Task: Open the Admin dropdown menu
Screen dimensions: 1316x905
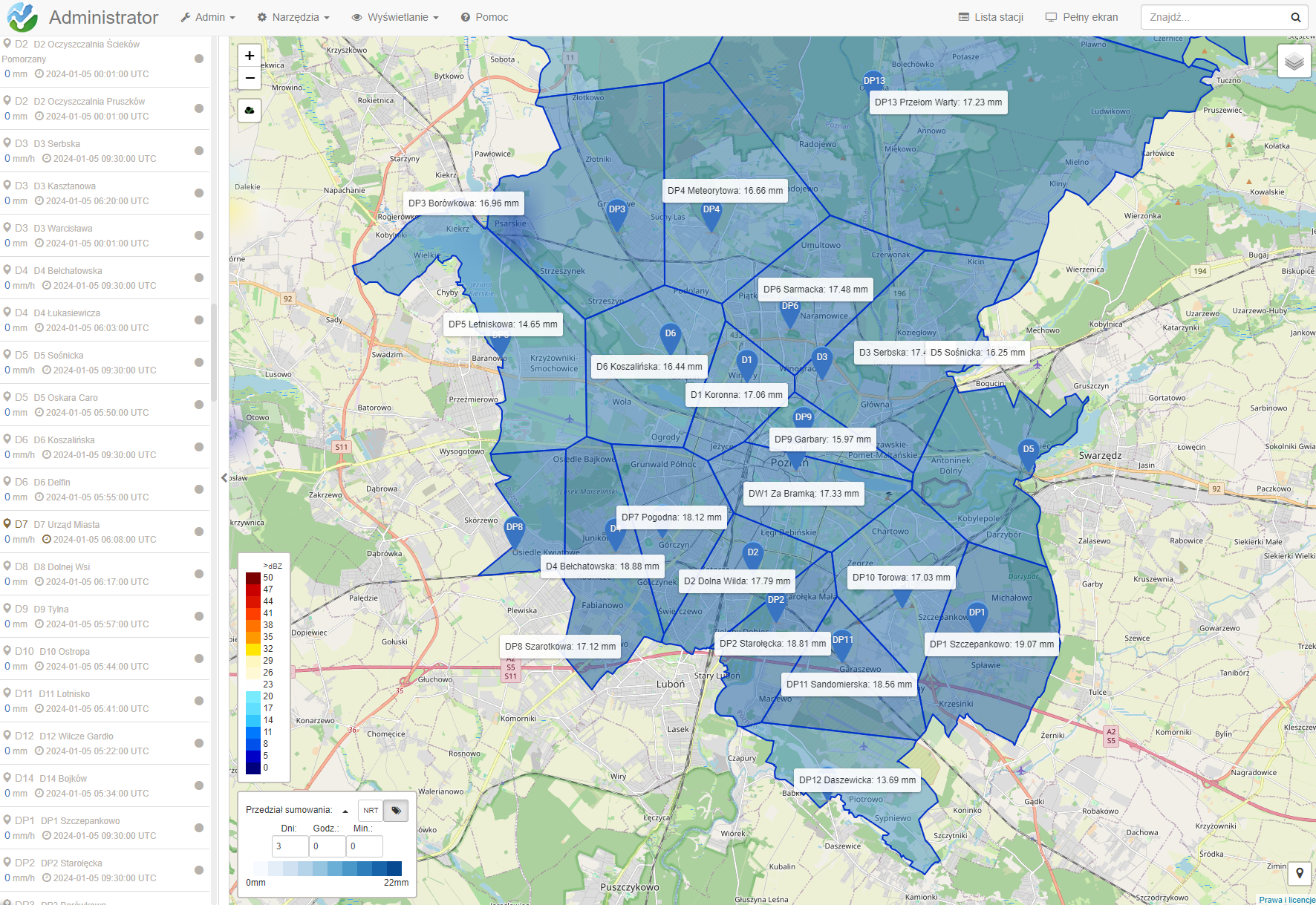Action: pos(208,17)
